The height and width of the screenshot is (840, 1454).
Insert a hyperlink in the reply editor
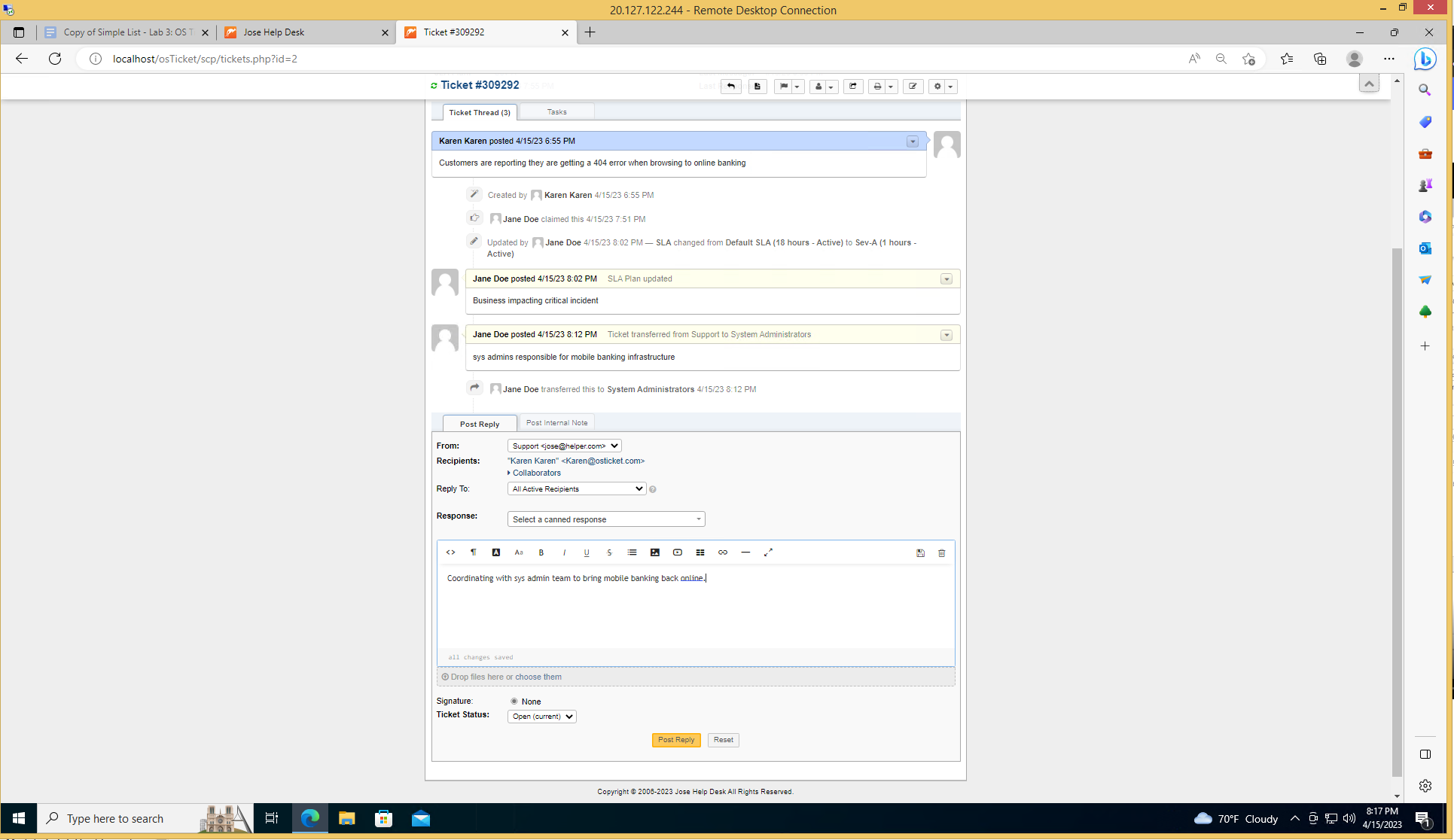tap(722, 552)
